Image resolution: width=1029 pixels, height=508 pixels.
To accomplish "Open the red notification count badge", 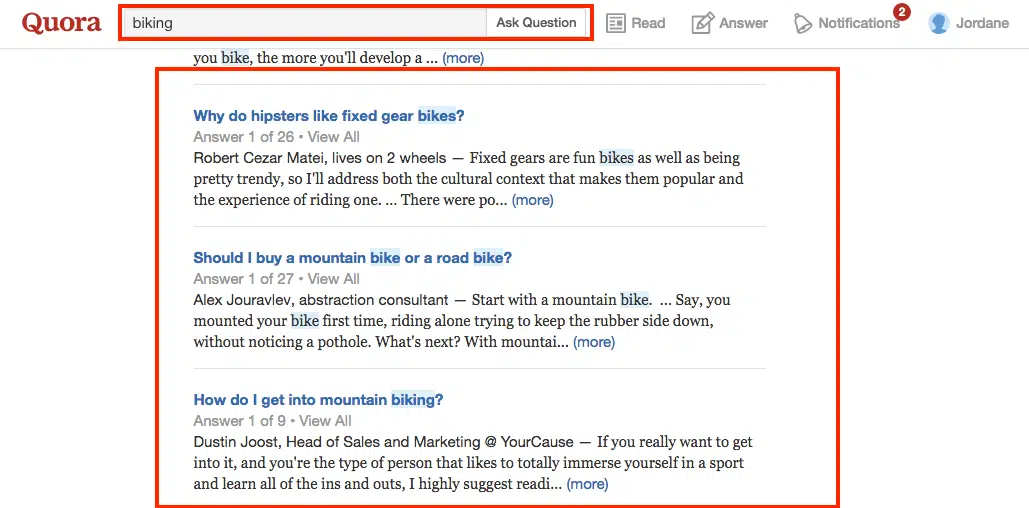I will click(x=901, y=12).
